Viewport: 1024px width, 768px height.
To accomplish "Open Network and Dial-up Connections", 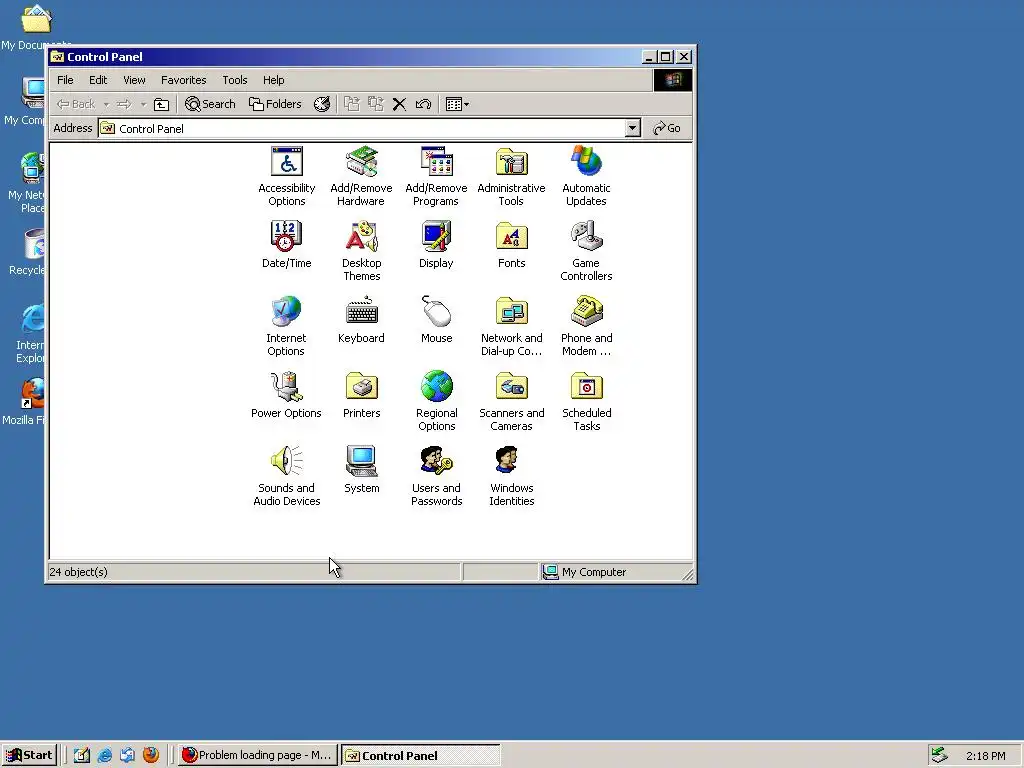I will [x=511, y=327].
